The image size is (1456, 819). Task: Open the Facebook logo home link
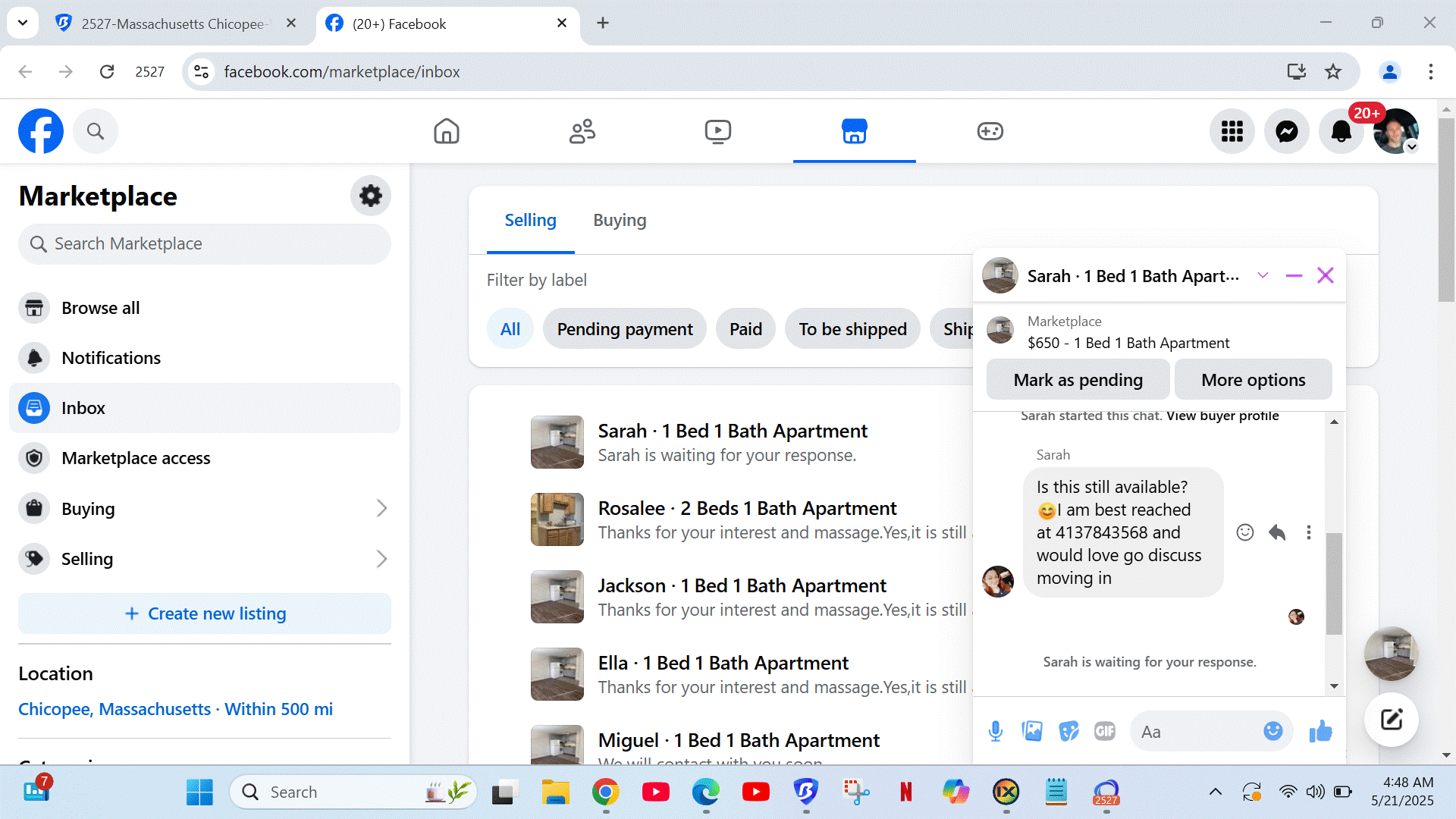pyautogui.click(x=41, y=131)
